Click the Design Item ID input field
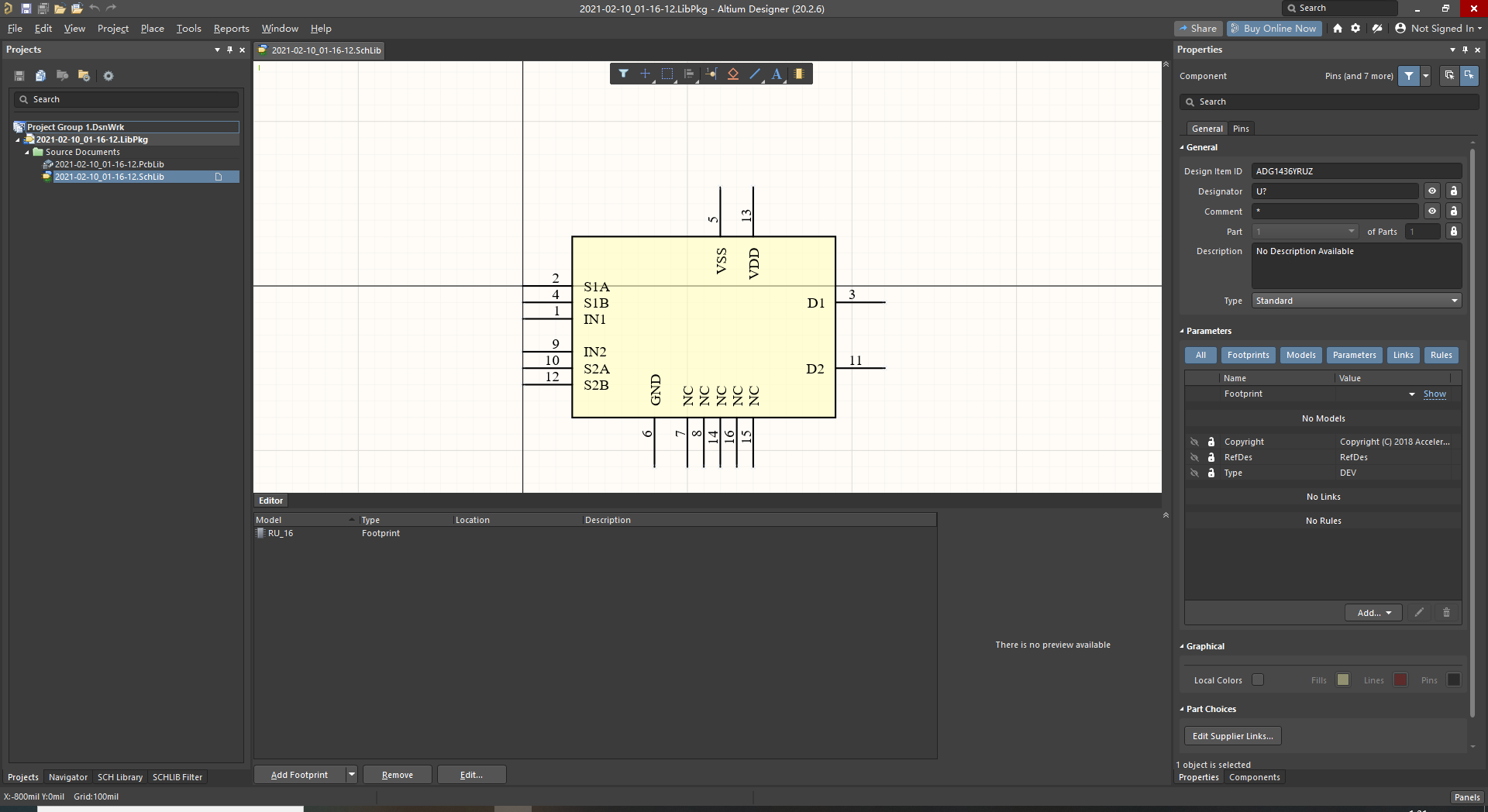 coord(1357,171)
